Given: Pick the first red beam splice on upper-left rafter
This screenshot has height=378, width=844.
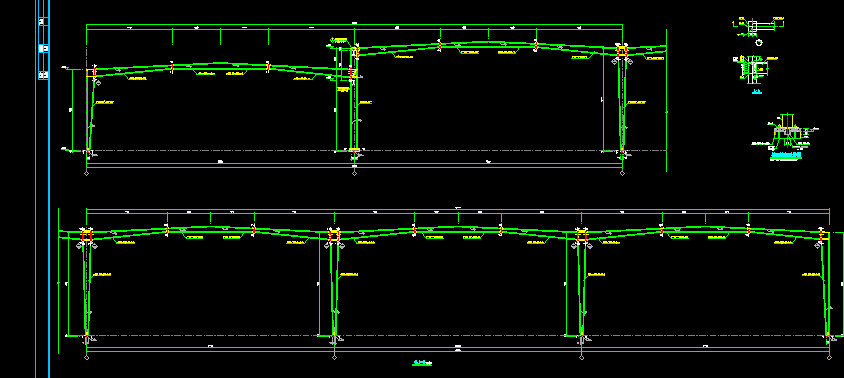Looking at the screenshot, I should [172, 68].
